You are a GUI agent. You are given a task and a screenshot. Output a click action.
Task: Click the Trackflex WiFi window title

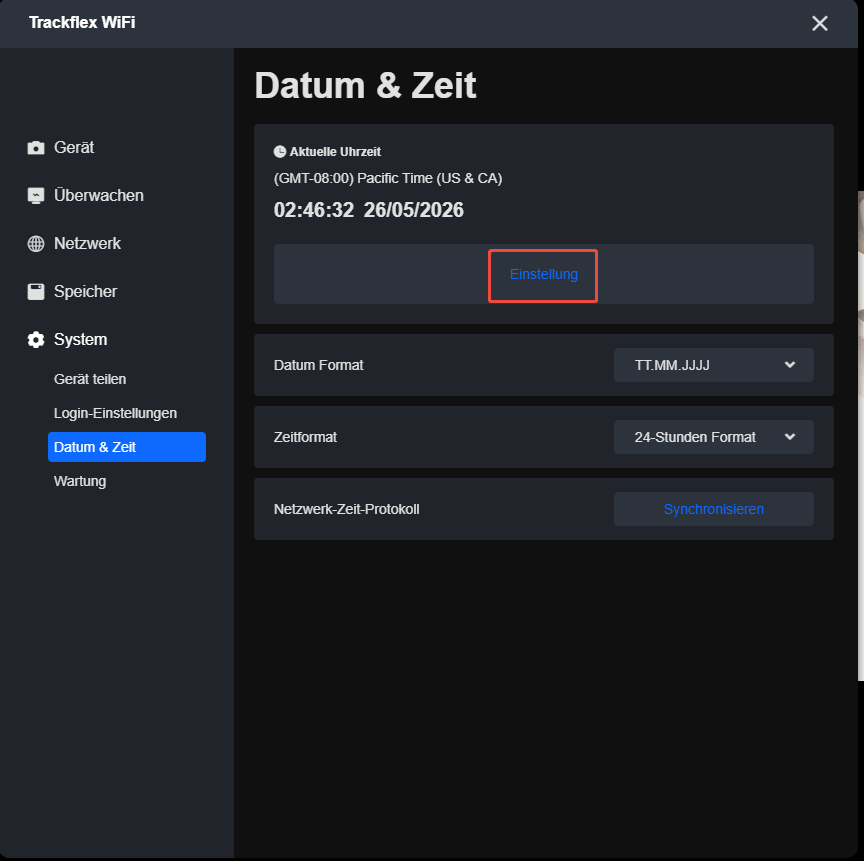[x=82, y=23]
